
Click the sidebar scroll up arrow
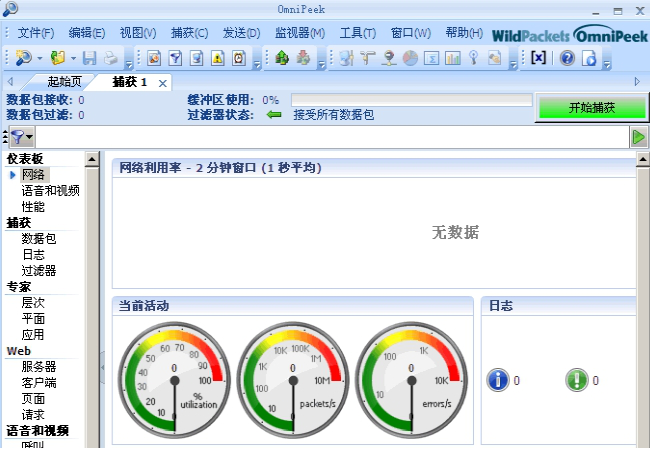click(92, 159)
